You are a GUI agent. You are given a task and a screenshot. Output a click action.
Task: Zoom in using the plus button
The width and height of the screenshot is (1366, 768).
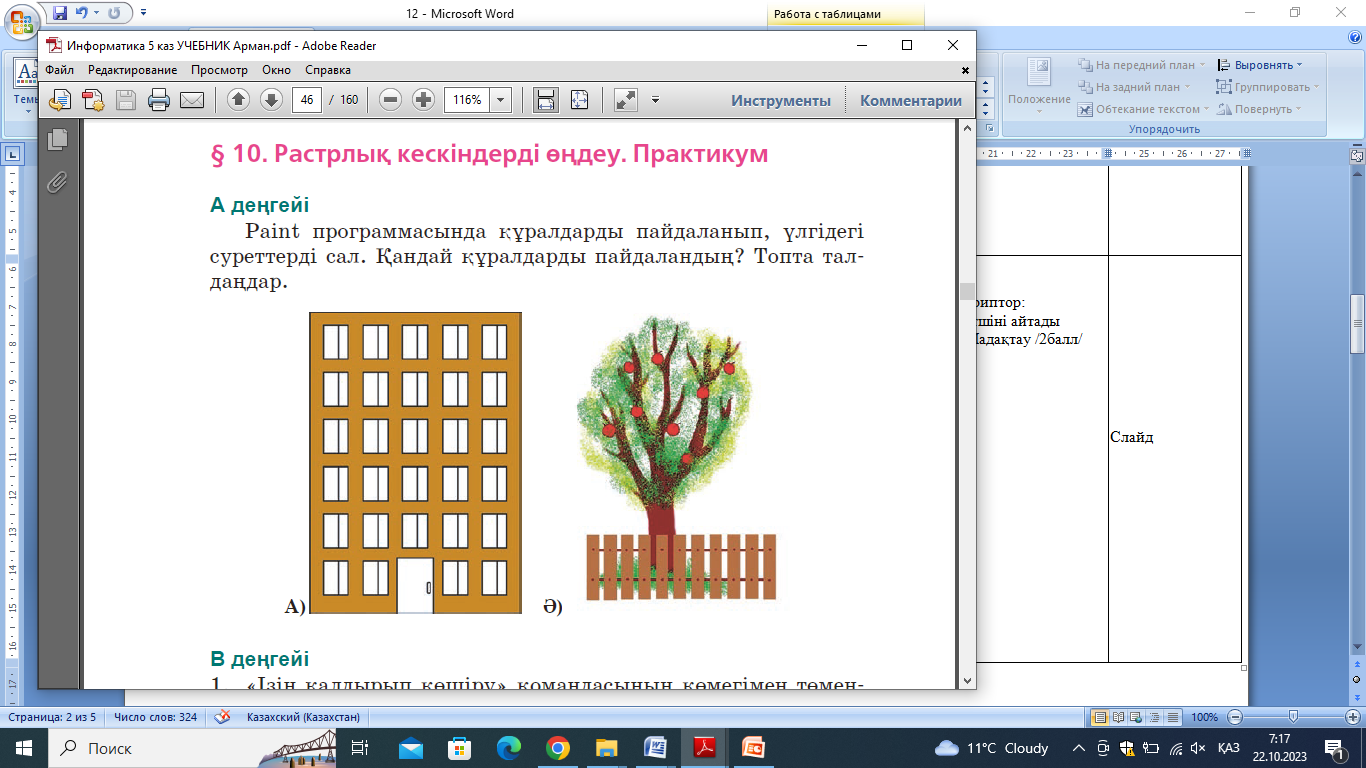click(423, 100)
